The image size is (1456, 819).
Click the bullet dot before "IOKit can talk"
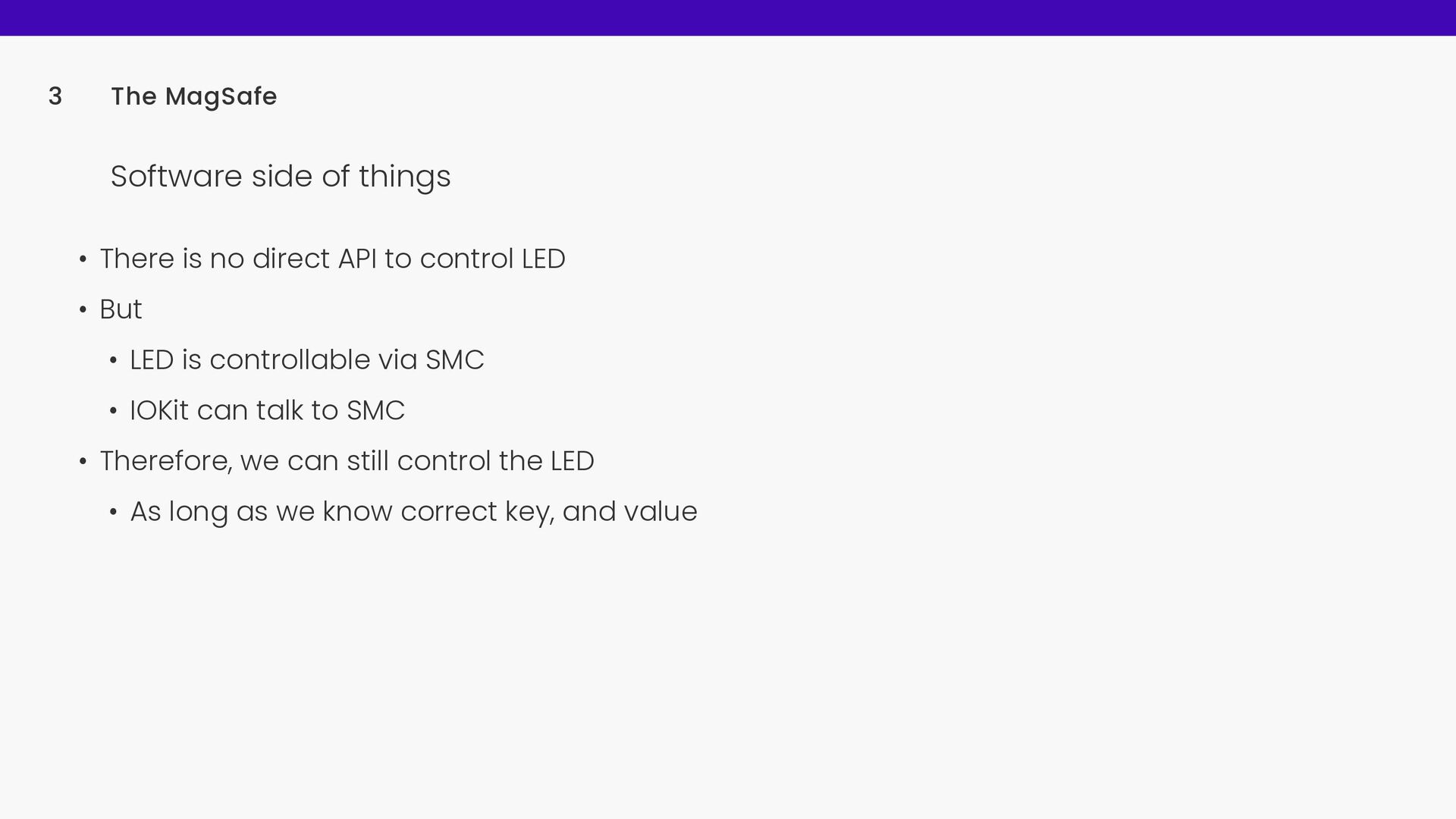click(x=113, y=412)
